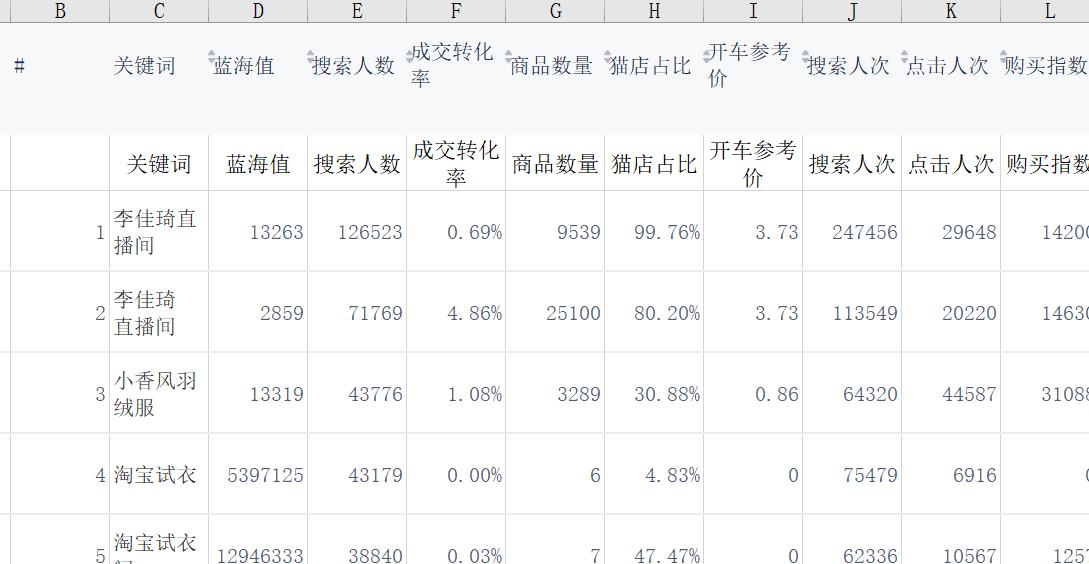Select white table header cell 商品数量
The image size is (1089, 564).
[x=556, y=163]
